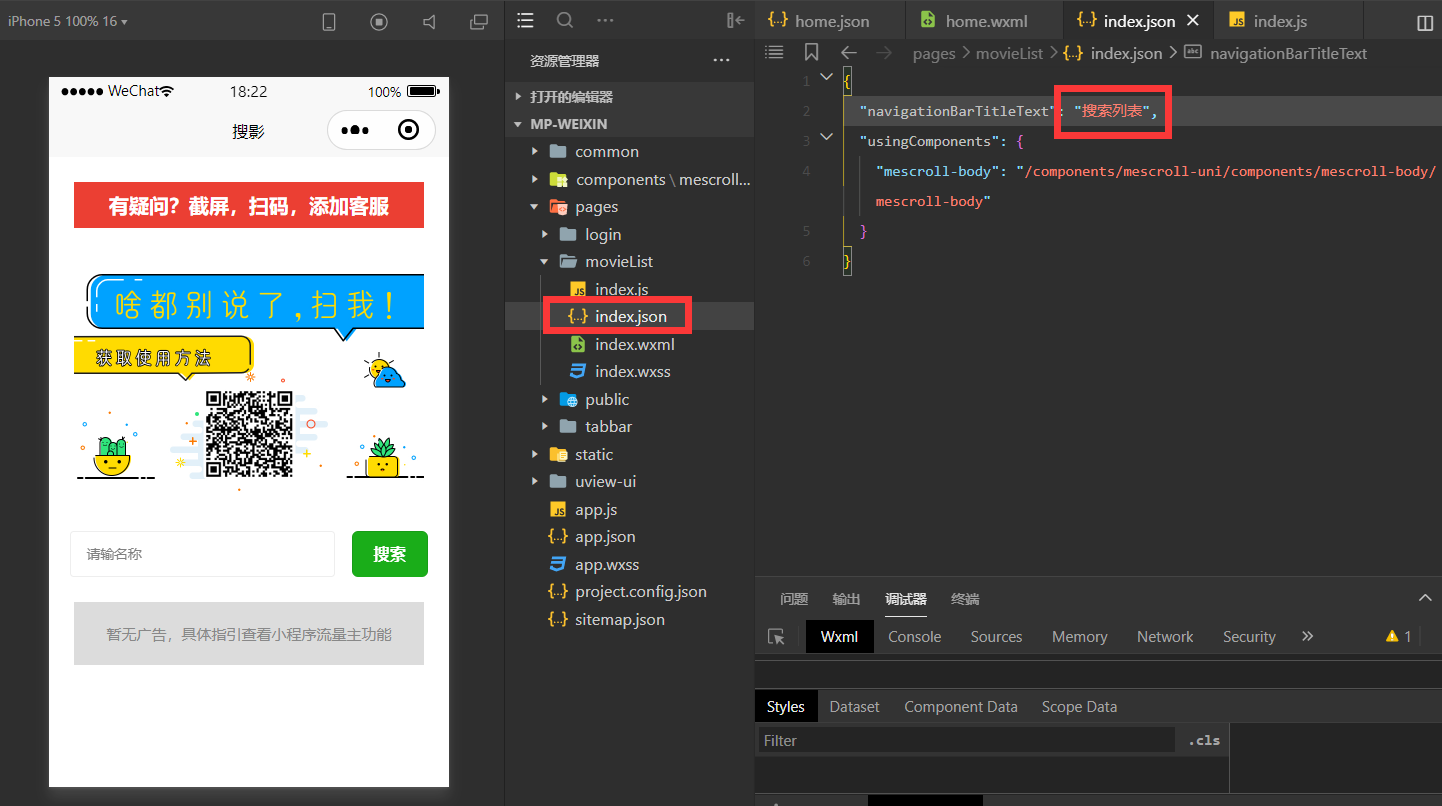
Task: Collapse the debugger panel with chevron
Action: tap(1425, 598)
